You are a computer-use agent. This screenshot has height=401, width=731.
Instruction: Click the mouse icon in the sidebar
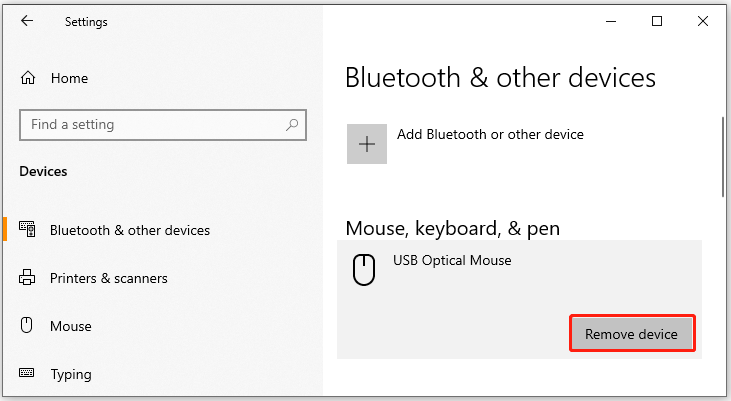pos(28,326)
